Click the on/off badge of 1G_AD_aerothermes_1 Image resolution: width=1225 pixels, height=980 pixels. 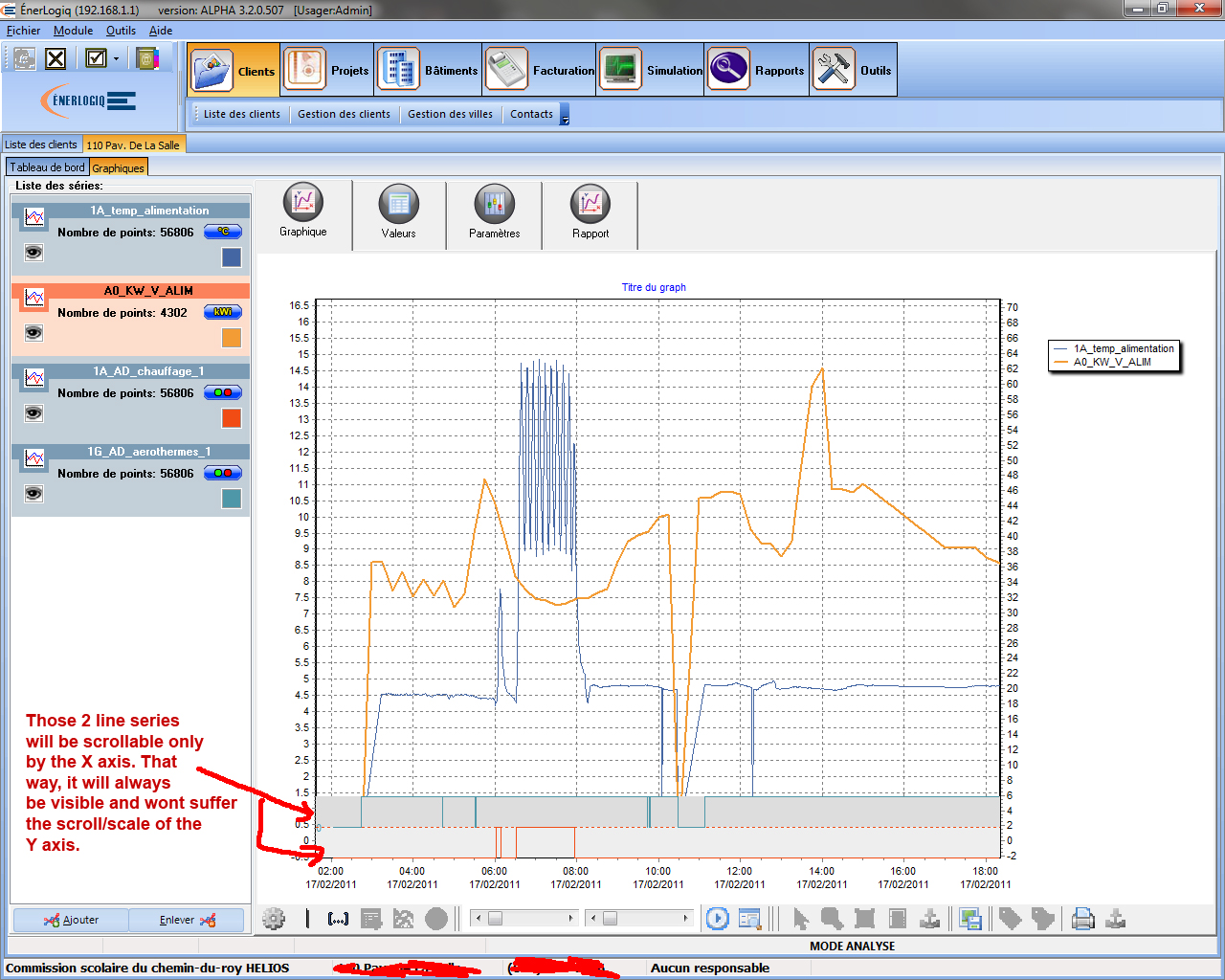tap(223, 473)
